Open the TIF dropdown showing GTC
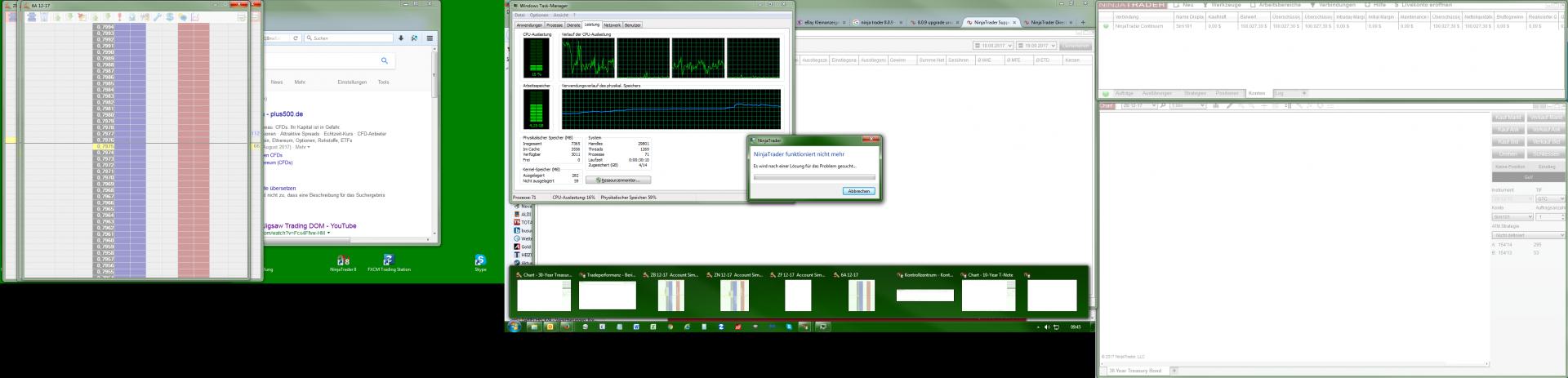Image resolution: width=1568 pixels, height=378 pixels. [x=1550, y=198]
